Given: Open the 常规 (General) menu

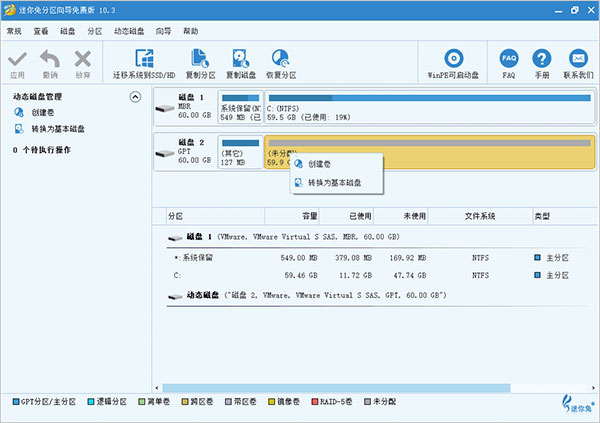Looking at the screenshot, I should tap(14, 31).
